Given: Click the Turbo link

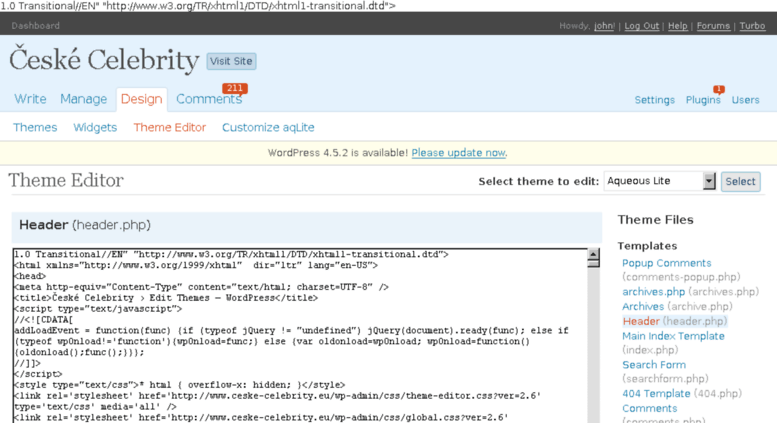Looking at the screenshot, I should coord(752,26).
